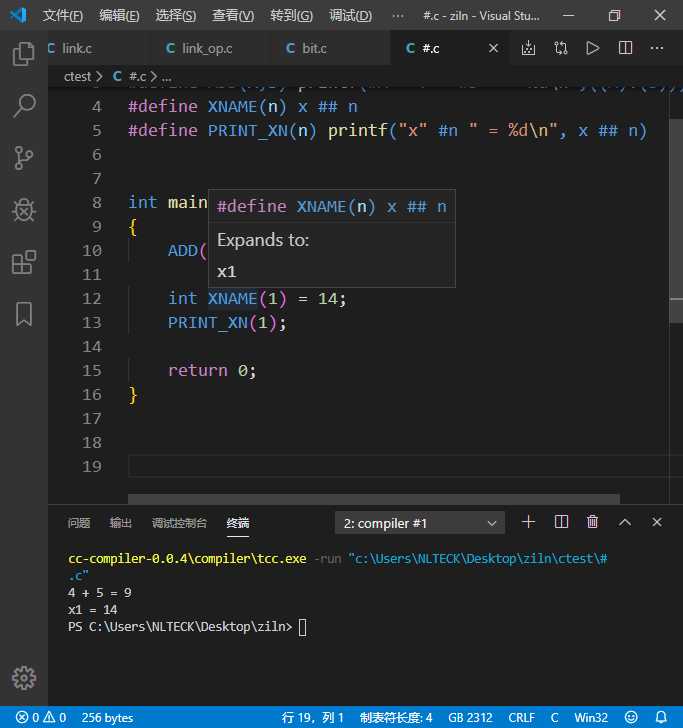Open the Manage gear menu
Viewport: 683px width, 728px height.
point(24,678)
